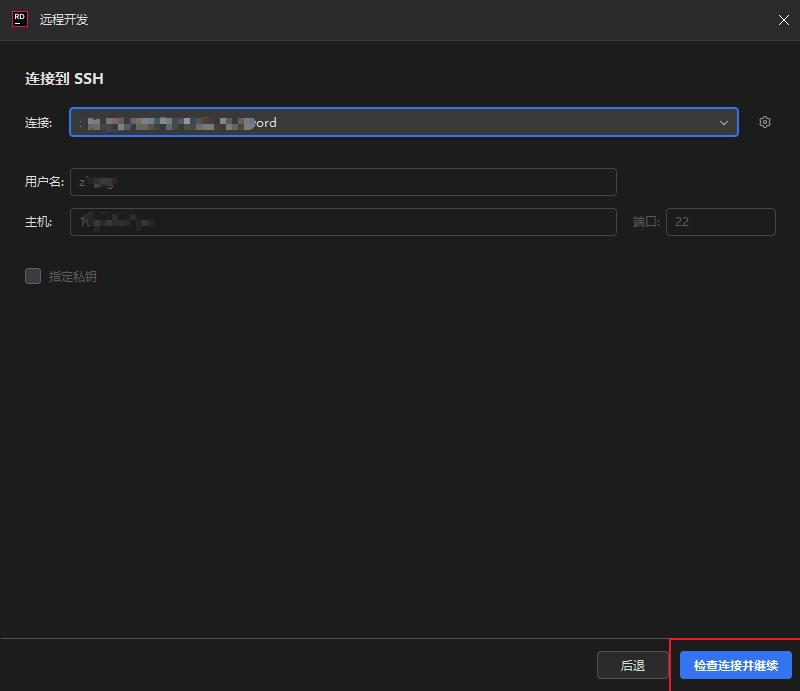Viewport: 800px width, 691px height.
Task: Click into the 主机 host field
Action: pyautogui.click(x=343, y=222)
